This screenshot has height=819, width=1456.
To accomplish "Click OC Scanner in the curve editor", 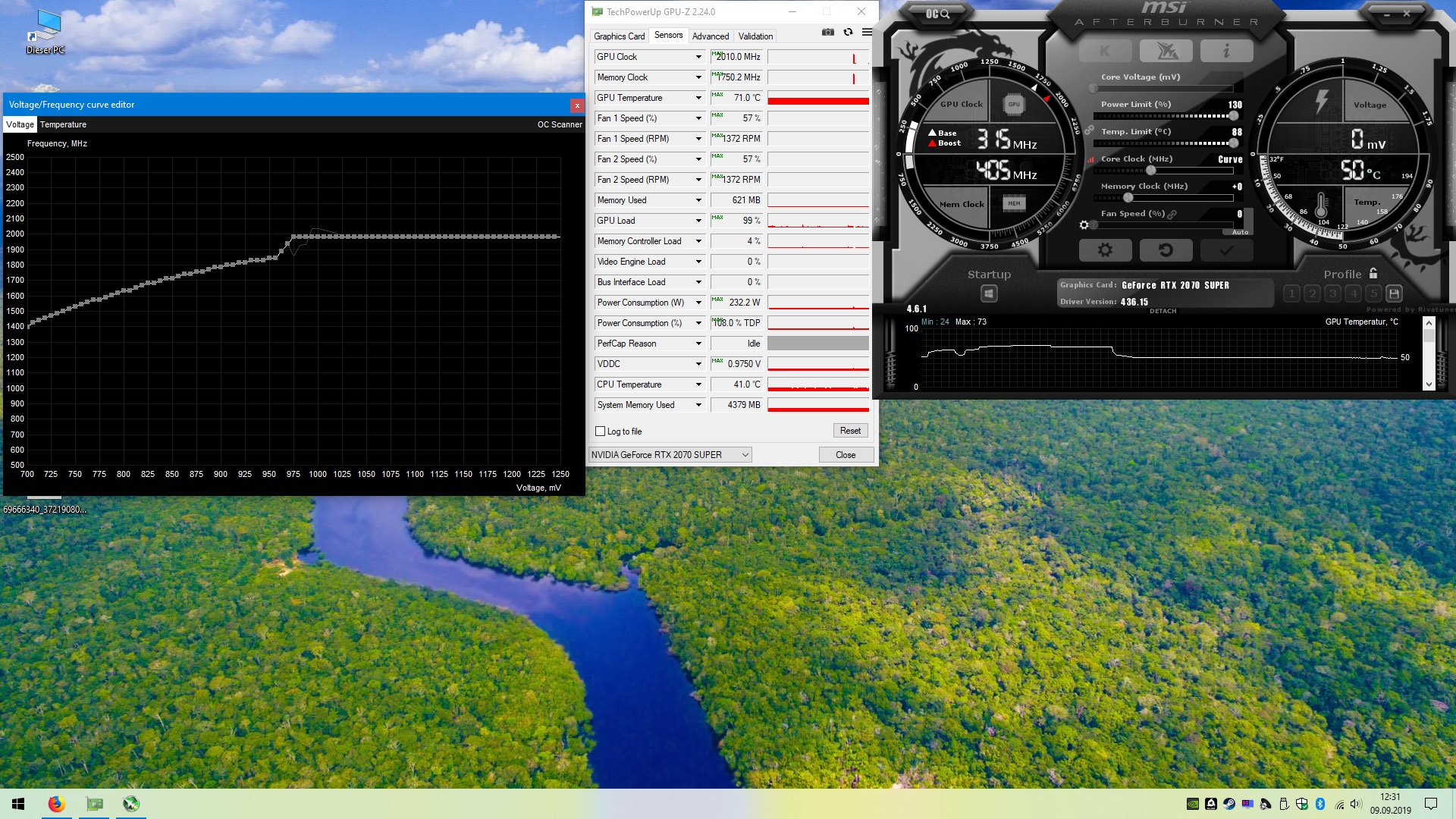I will [x=560, y=124].
